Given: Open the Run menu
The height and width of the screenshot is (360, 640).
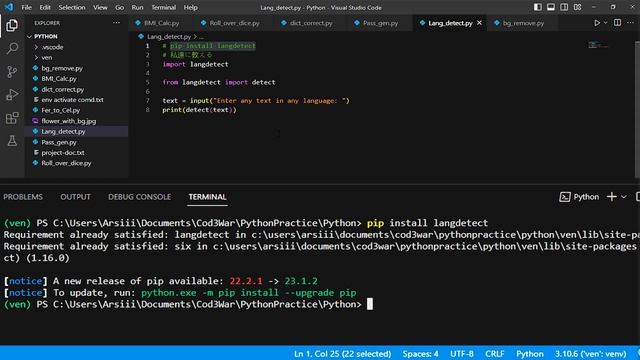Looking at the screenshot, I should coord(137,7).
